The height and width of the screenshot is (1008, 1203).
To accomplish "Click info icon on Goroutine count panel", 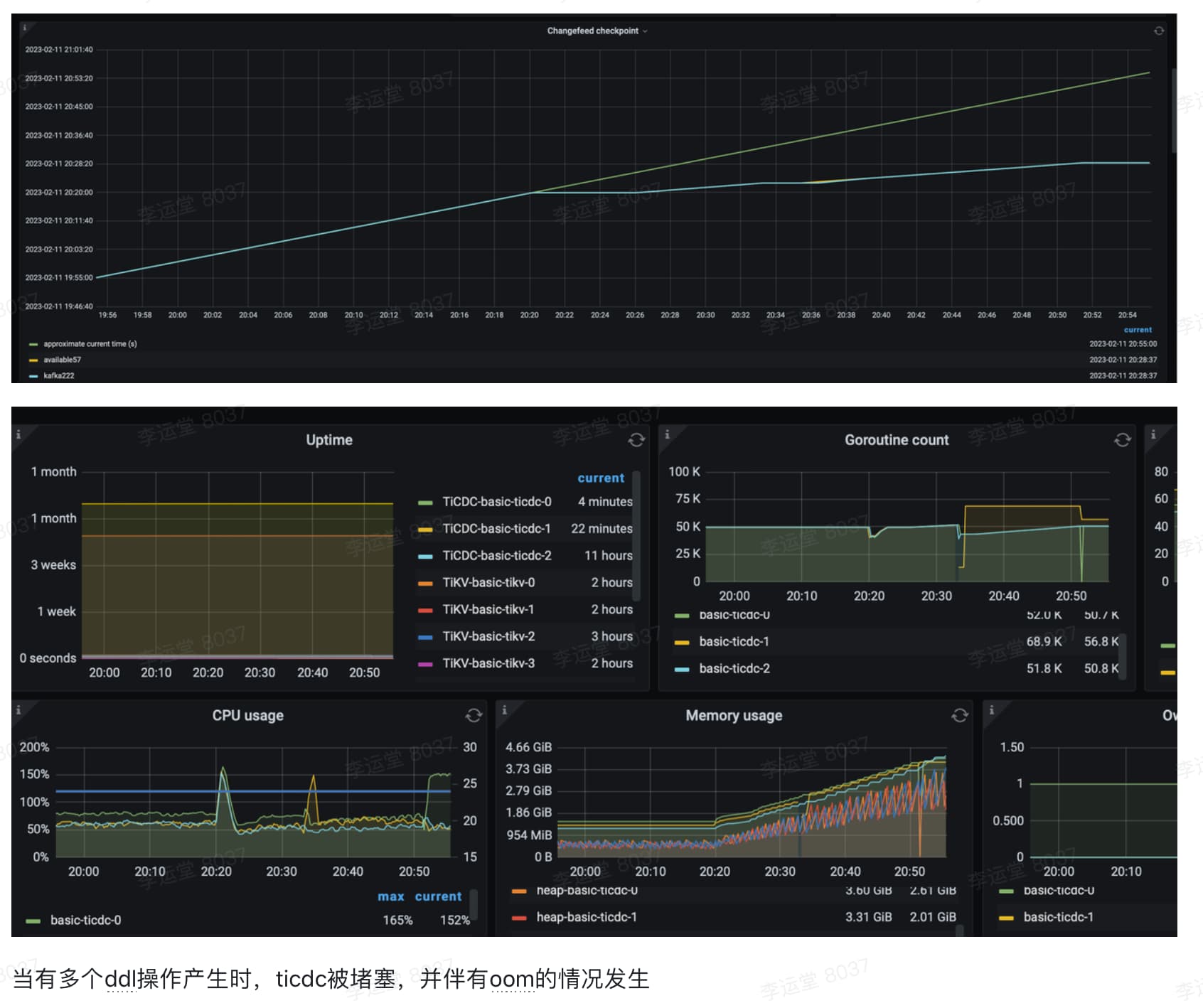I will click(667, 434).
